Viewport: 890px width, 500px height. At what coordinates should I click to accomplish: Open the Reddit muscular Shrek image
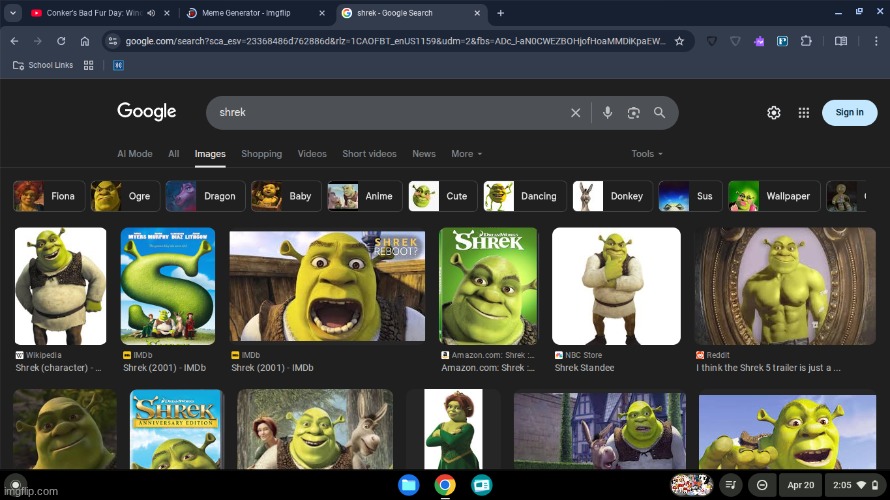786,286
